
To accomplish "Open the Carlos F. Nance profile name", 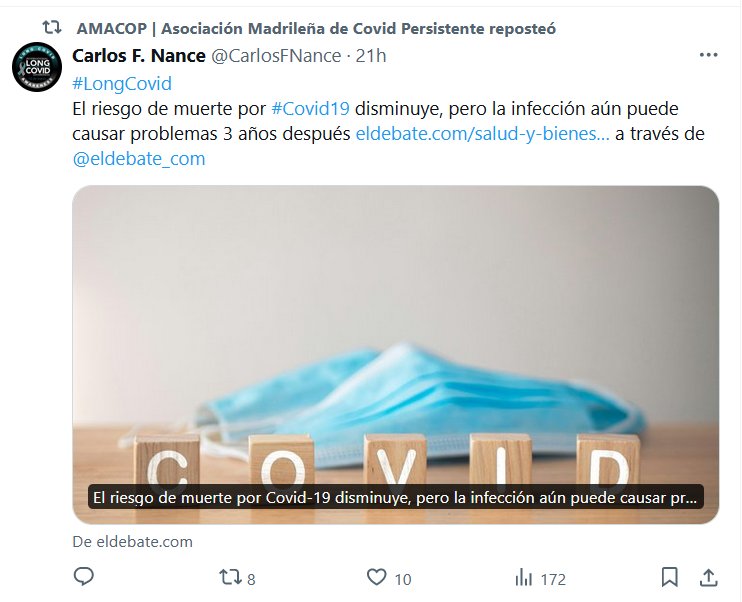I will click(139, 56).
